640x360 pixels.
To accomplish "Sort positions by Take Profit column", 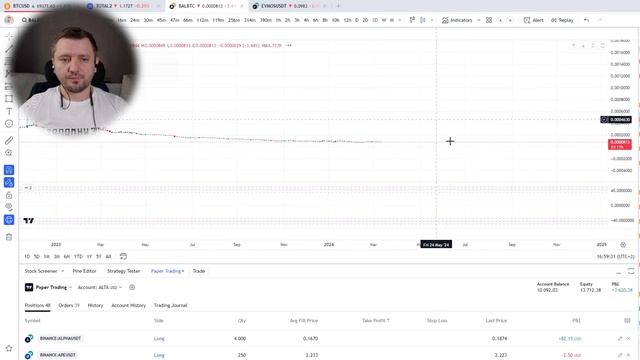I will (376, 321).
